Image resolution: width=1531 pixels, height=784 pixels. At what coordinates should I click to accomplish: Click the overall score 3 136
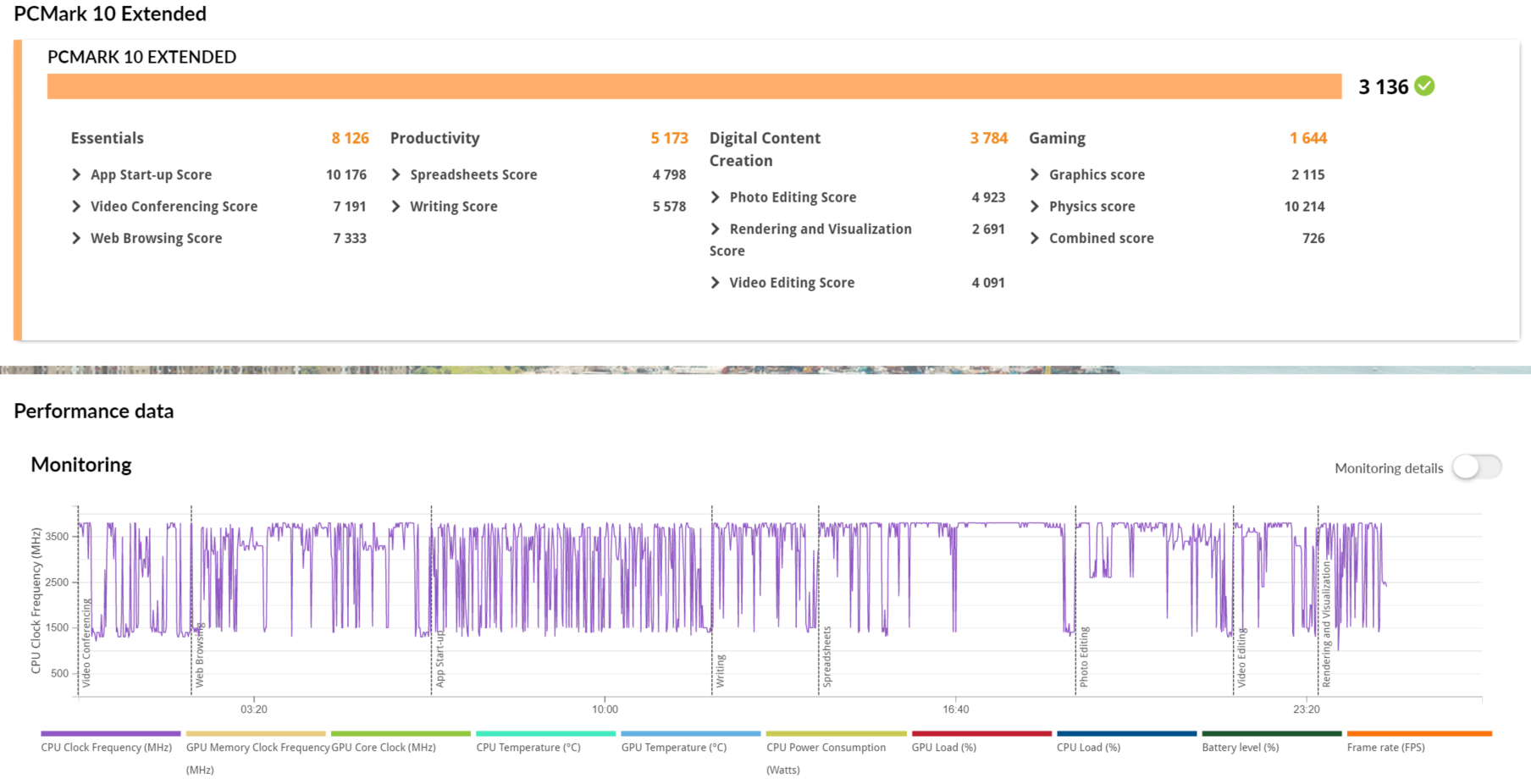coord(1384,86)
